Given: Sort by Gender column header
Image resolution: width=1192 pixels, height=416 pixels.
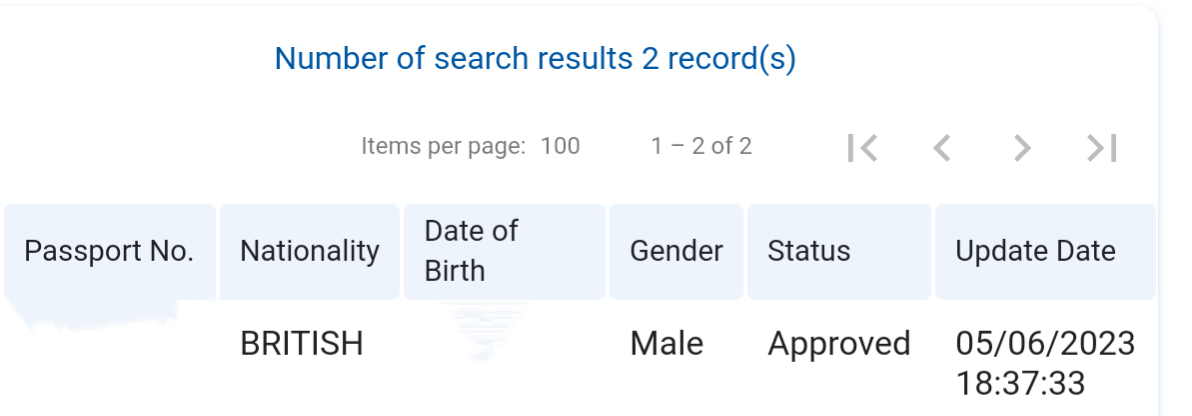Looking at the screenshot, I should [676, 251].
